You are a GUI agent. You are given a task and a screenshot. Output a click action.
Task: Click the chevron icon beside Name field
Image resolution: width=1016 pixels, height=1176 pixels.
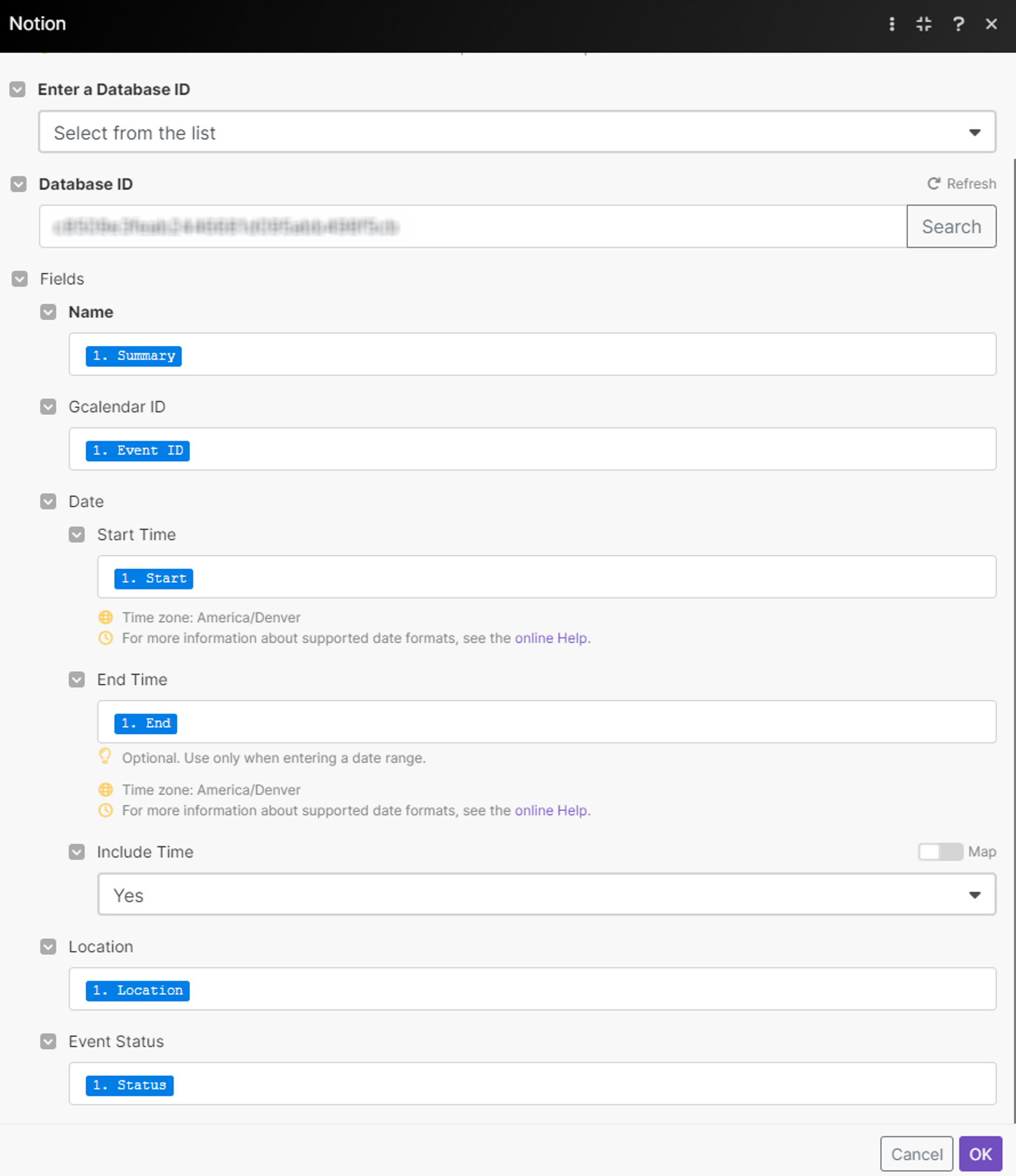click(48, 312)
